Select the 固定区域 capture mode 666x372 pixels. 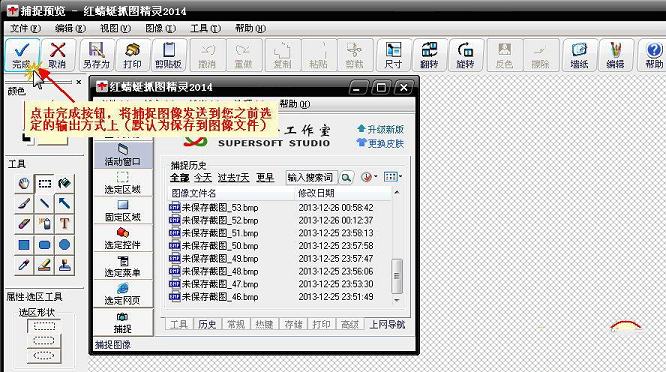123,211
